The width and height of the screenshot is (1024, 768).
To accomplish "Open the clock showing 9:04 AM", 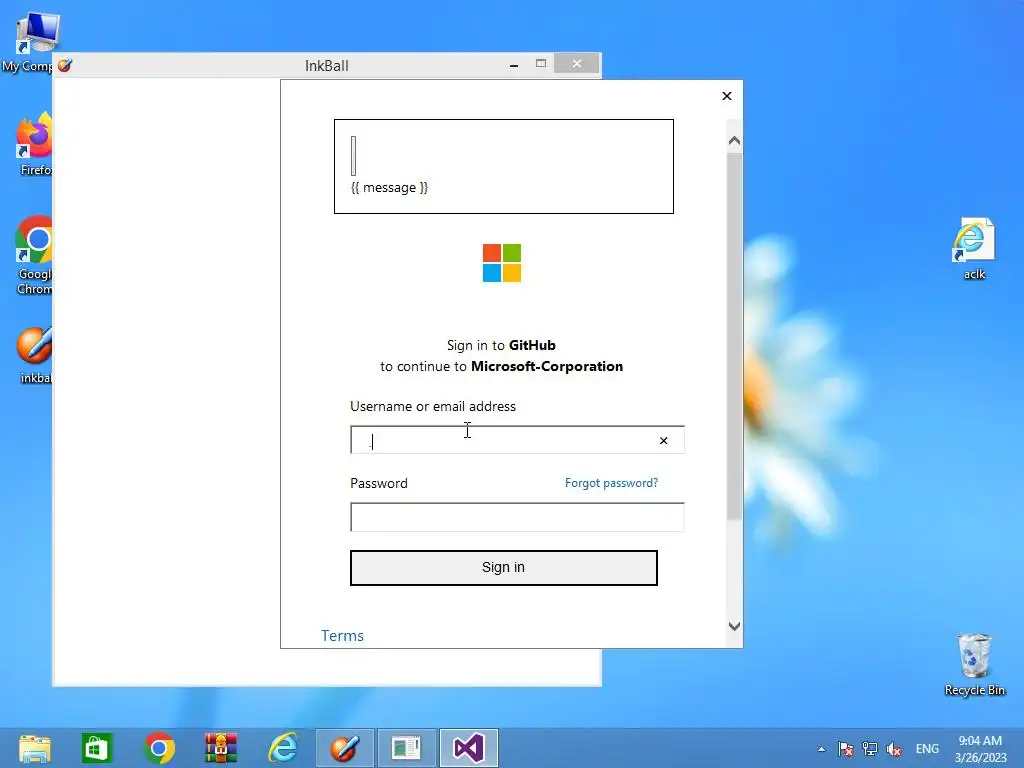I will 980,749.
